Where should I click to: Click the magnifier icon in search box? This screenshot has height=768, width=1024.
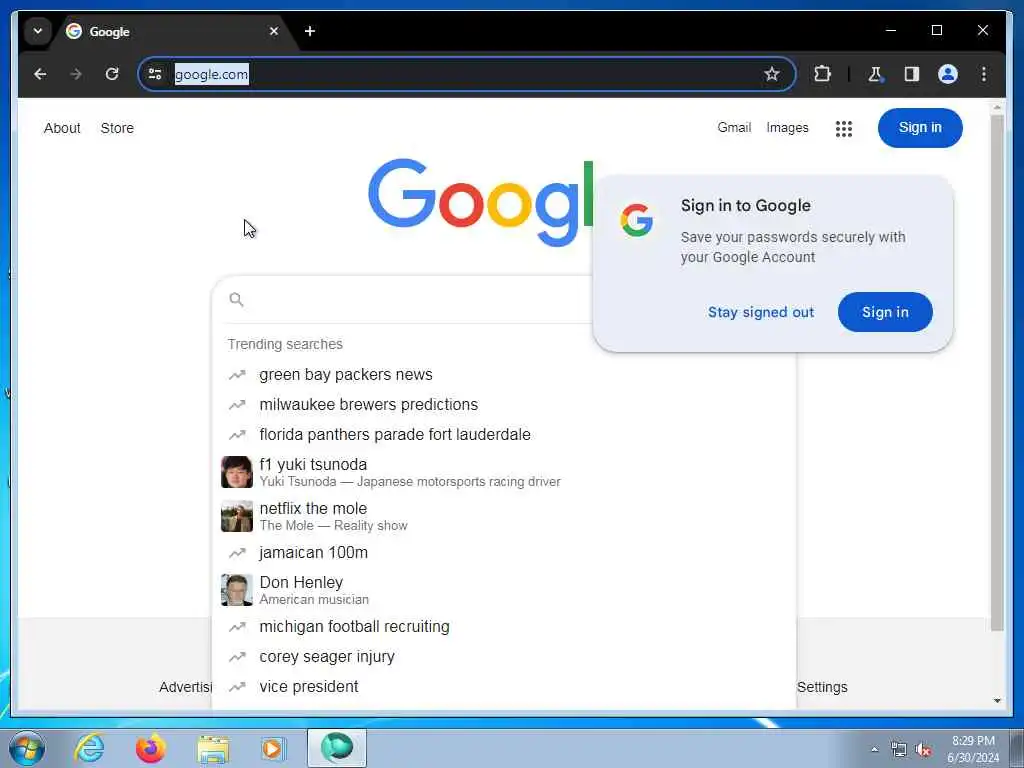click(236, 300)
